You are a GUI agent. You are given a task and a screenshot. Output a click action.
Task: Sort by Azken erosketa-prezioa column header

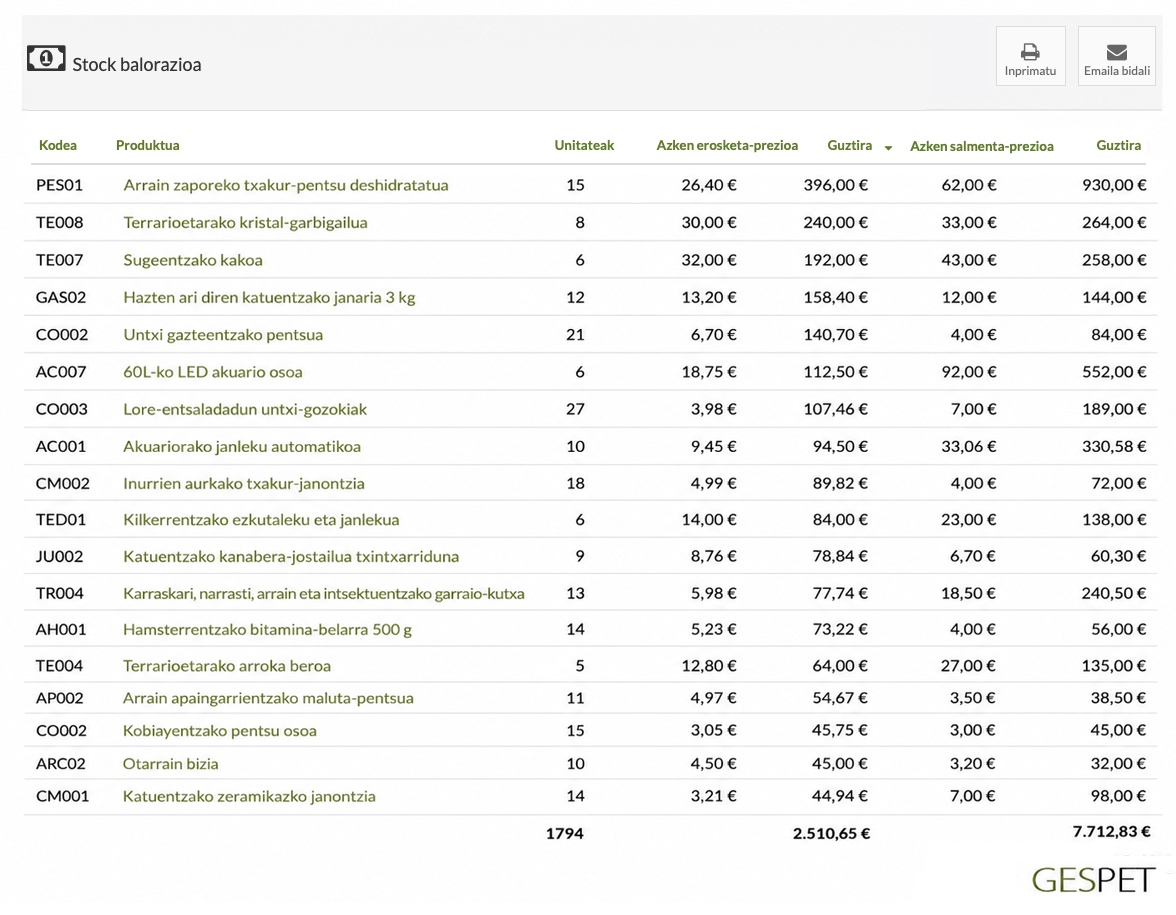pos(727,146)
